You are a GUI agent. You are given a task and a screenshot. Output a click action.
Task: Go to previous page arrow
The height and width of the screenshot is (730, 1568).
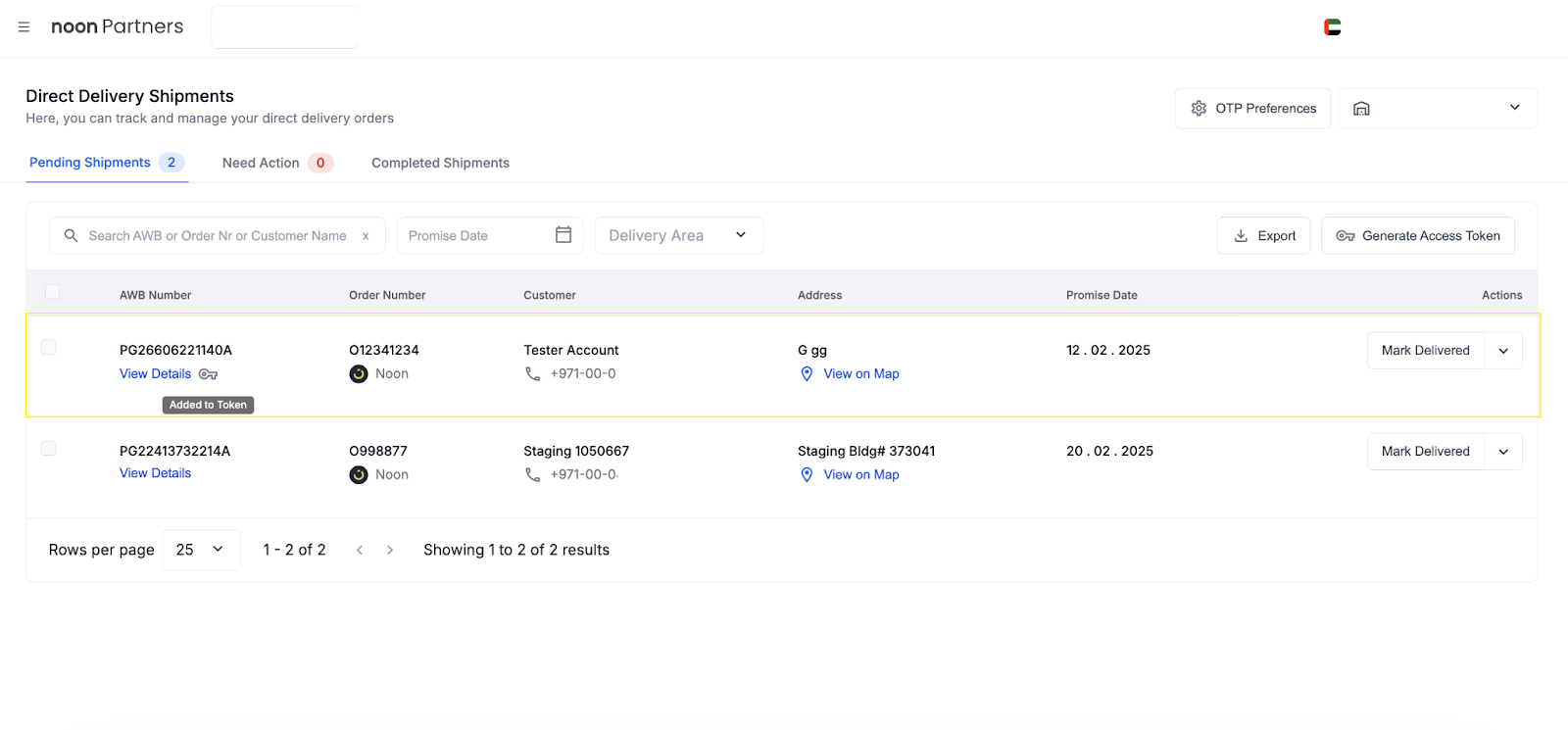[360, 551]
